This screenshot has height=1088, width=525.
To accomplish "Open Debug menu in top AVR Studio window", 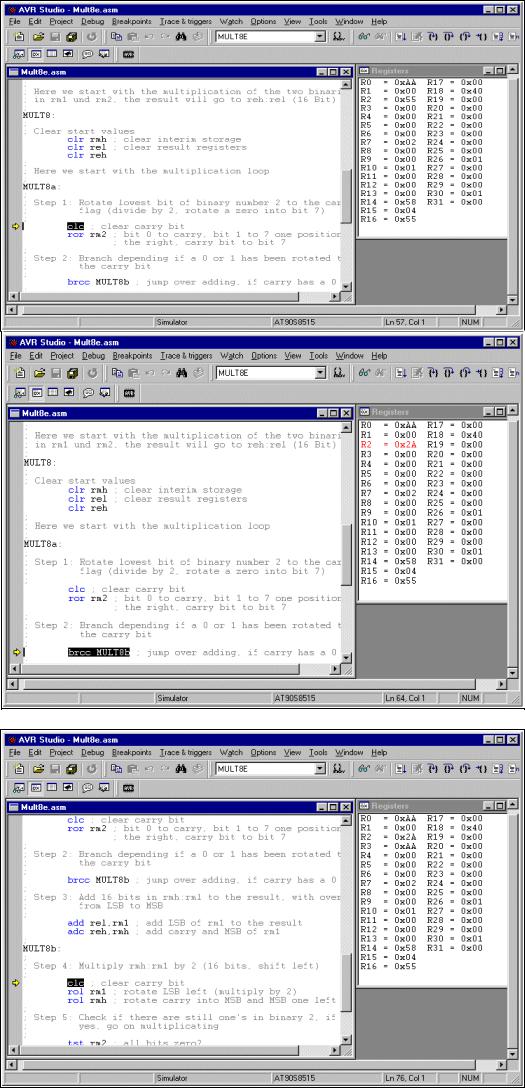I will [x=92, y=22].
